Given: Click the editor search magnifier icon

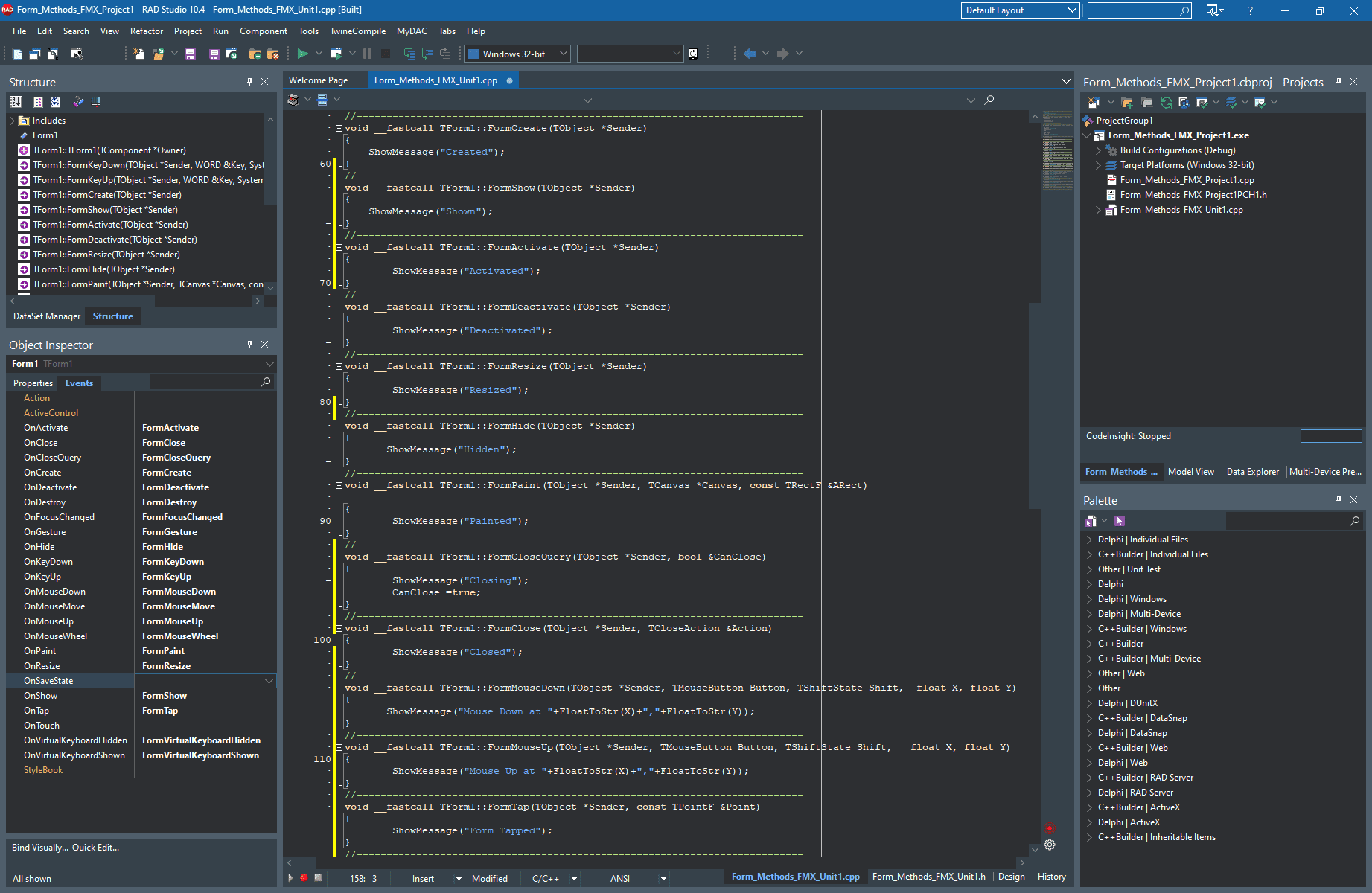Looking at the screenshot, I should pyautogui.click(x=989, y=100).
